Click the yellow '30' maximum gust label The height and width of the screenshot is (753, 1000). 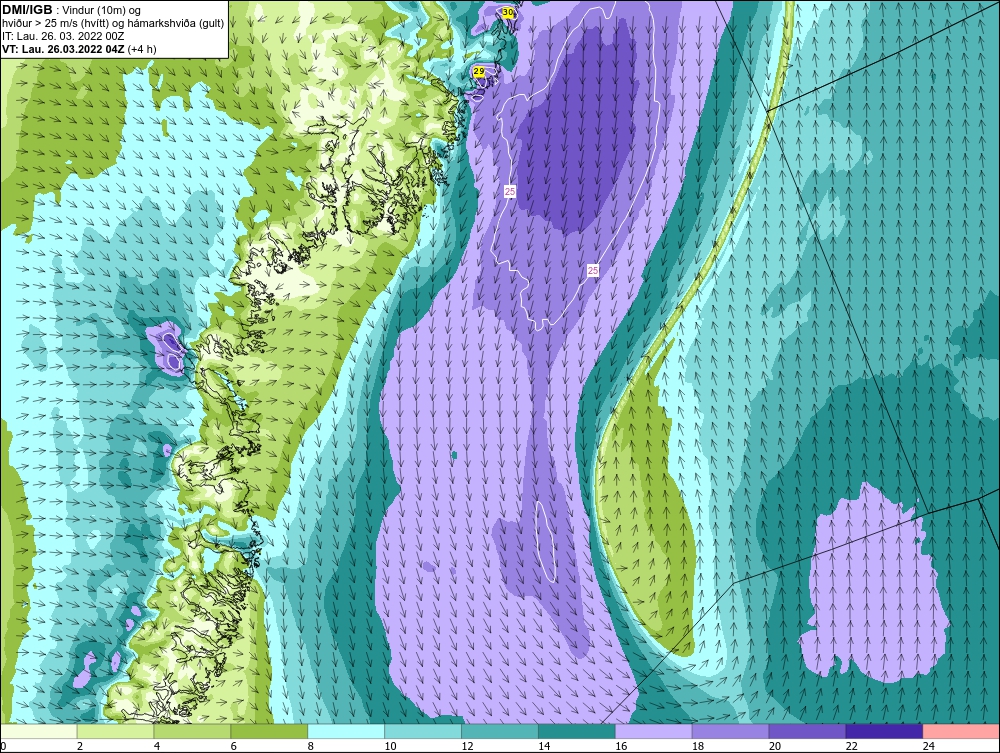click(x=508, y=12)
